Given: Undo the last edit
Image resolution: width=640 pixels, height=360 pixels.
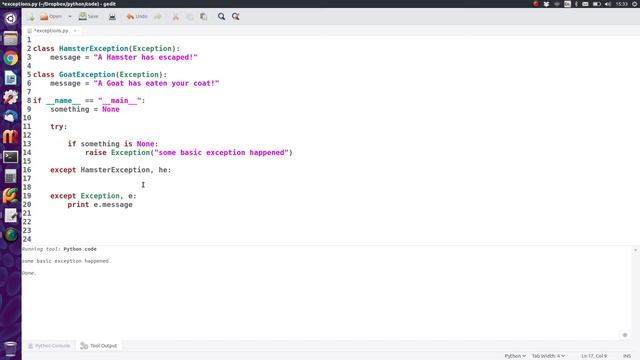Looking at the screenshot, I should coord(137,17).
